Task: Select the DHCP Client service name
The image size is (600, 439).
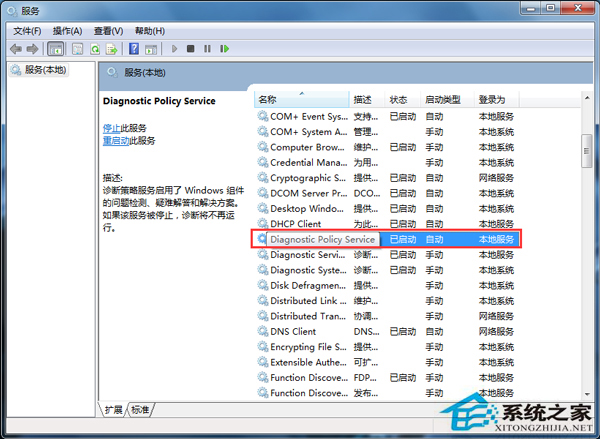Action: coord(295,224)
